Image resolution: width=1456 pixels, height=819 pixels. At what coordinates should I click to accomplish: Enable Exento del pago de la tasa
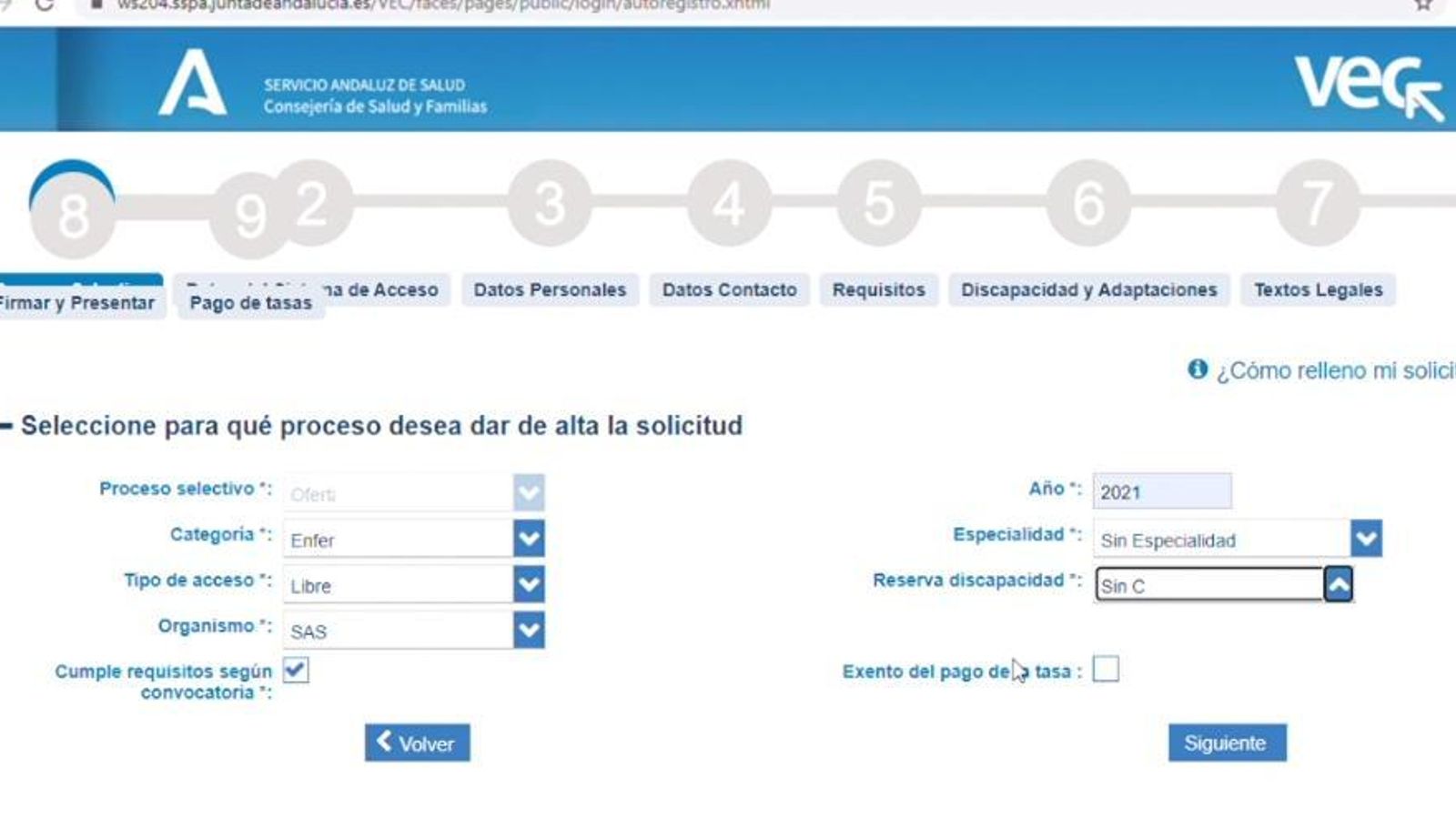(x=1107, y=671)
